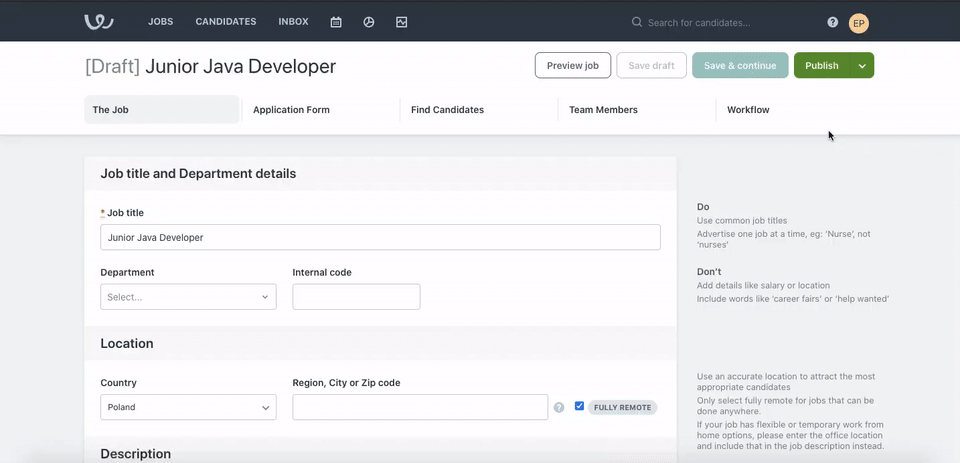This screenshot has width=960, height=463.
Task: Click the Description section heading
Action: (135, 454)
